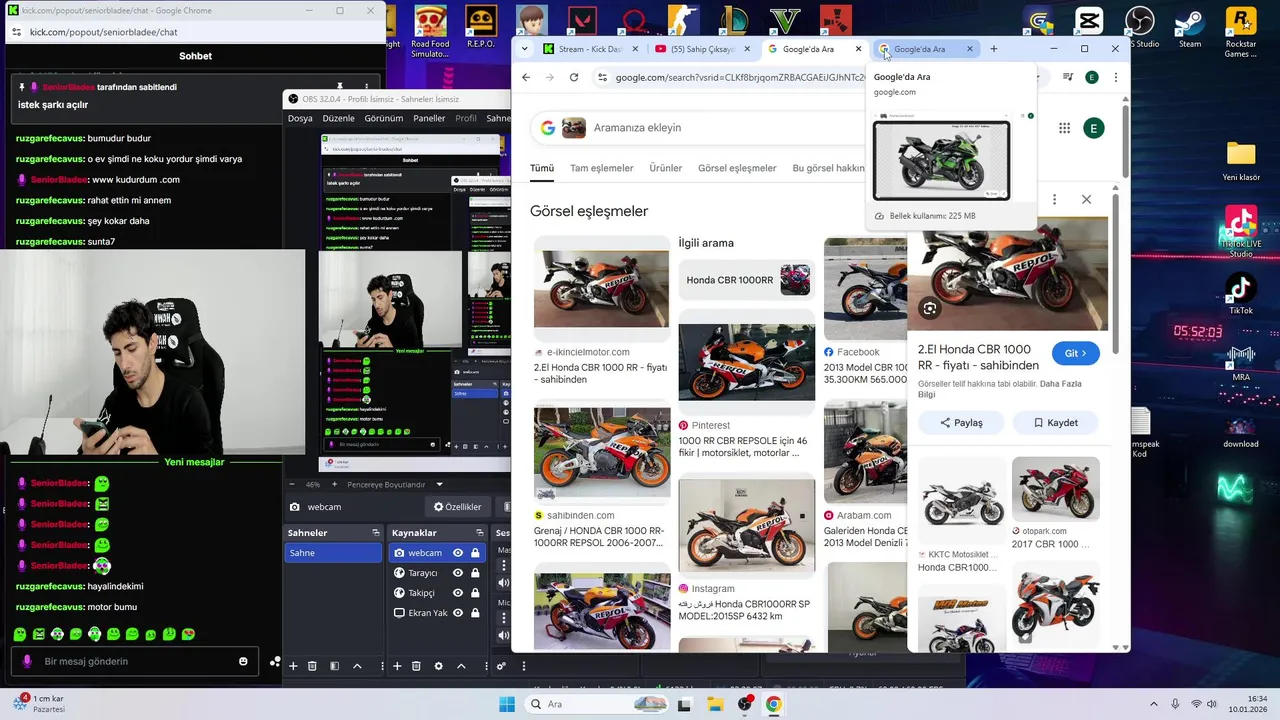Open source properties gear in Kaynaklar toolbar

[x=438, y=666]
